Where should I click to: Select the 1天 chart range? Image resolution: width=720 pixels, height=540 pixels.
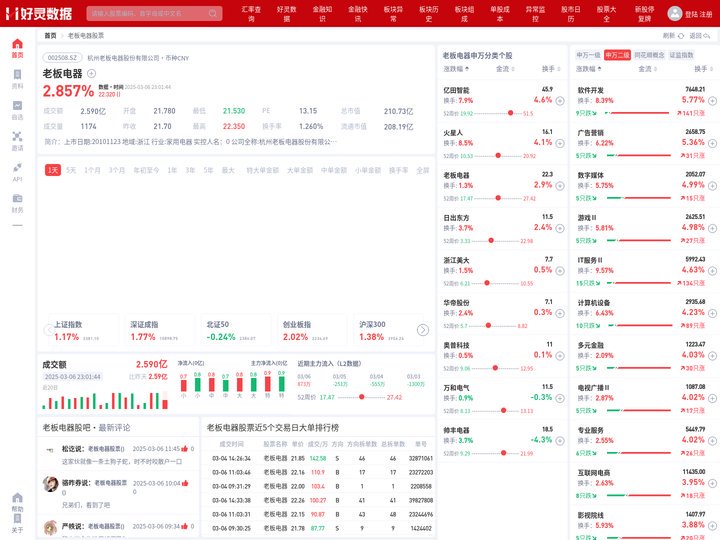[x=53, y=170]
